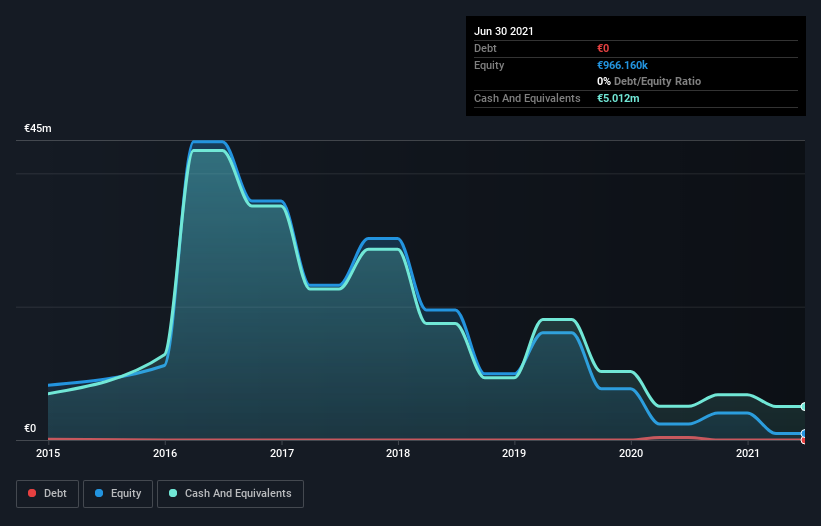821x526 pixels.
Task: Click the Debt row label in tooltip
Action: (x=485, y=48)
